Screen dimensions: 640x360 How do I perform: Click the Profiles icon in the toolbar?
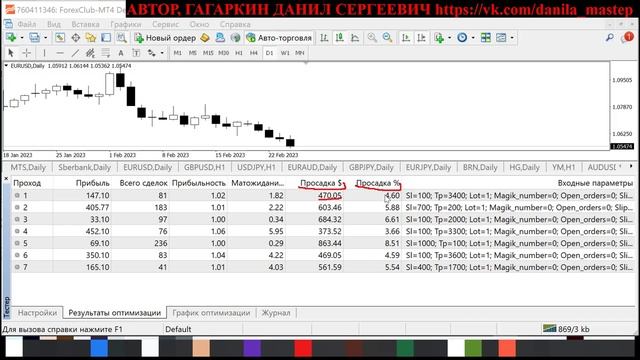(x=35, y=38)
